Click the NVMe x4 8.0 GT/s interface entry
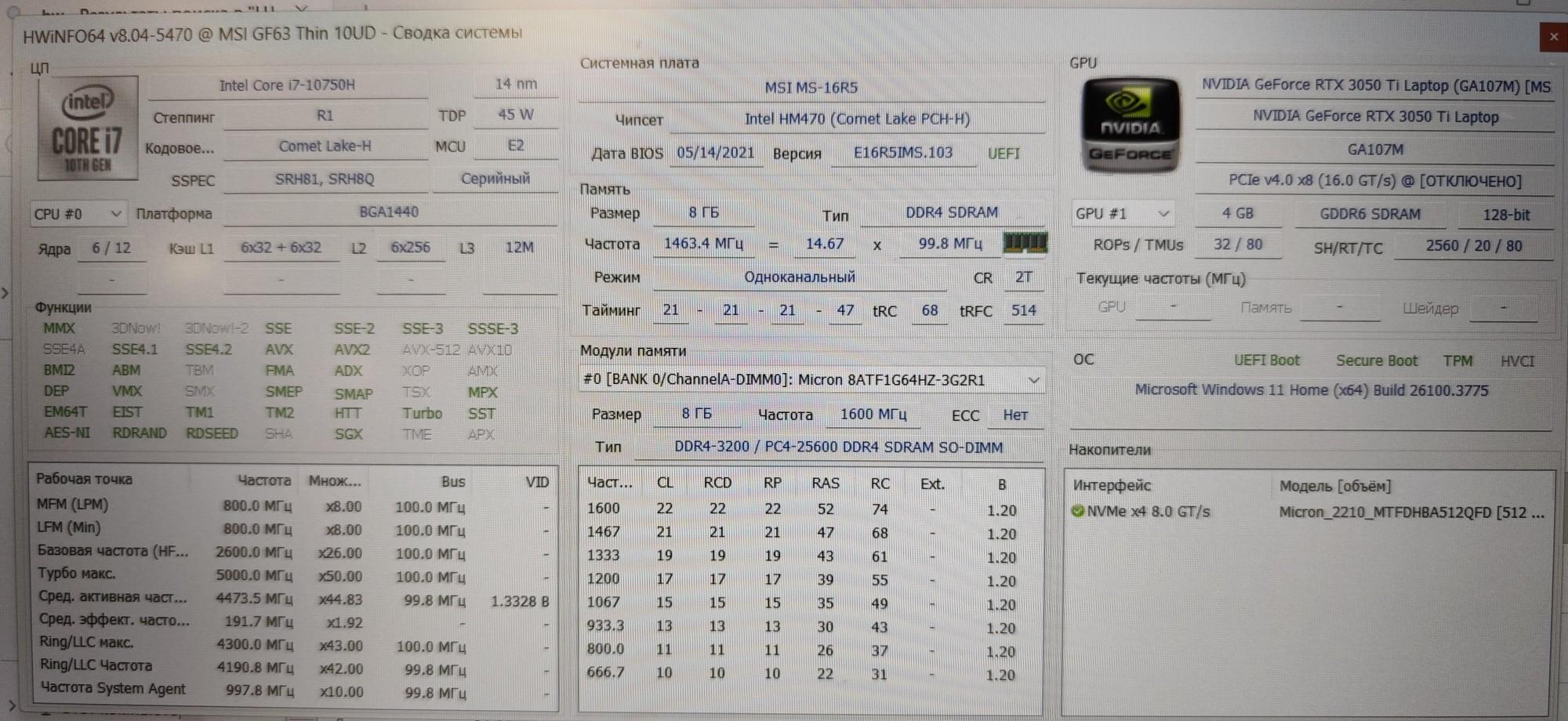This screenshot has width=1568, height=721. (1149, 512)
